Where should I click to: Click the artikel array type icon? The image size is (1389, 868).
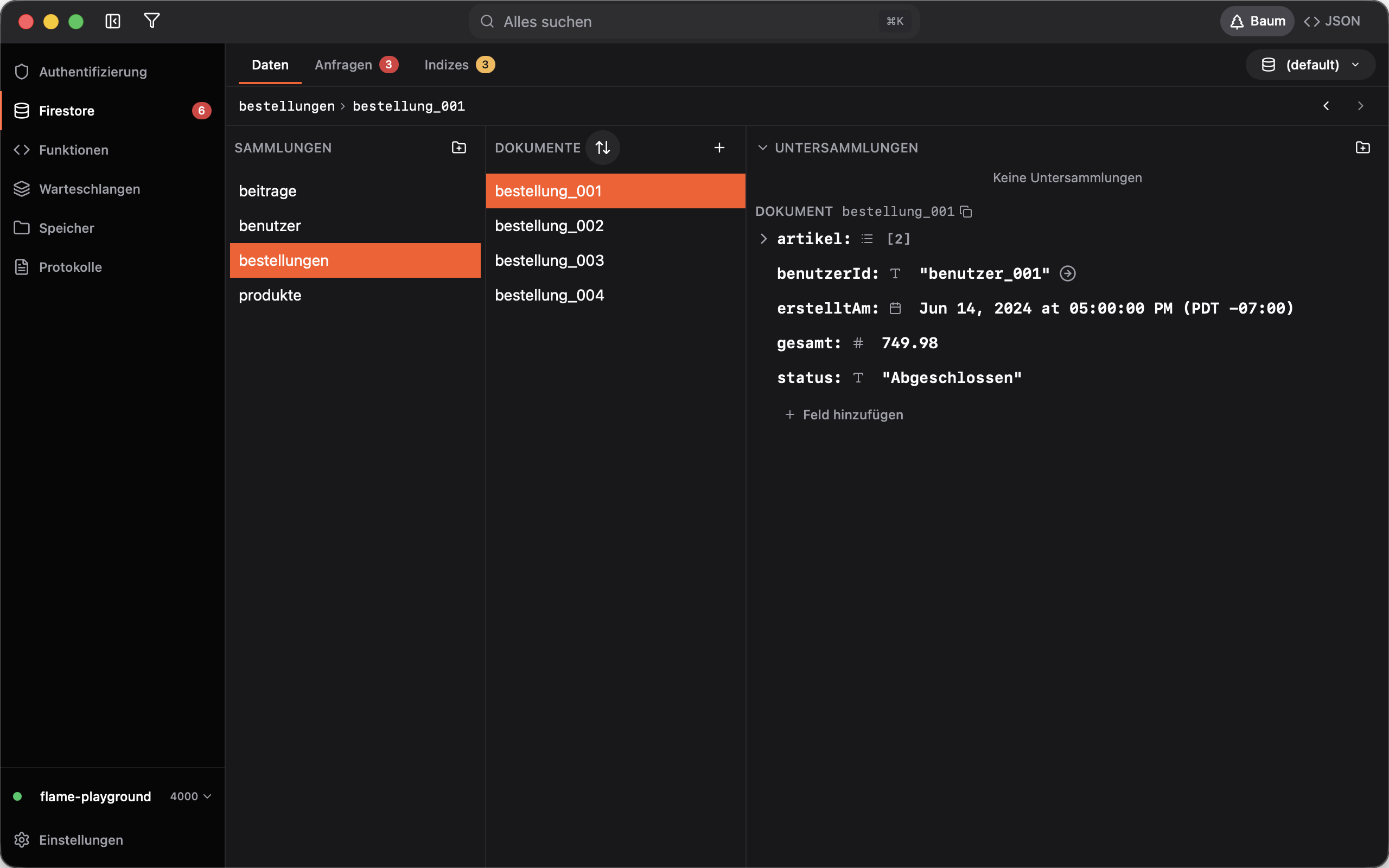pyautogui.click(x=866, y=239)
